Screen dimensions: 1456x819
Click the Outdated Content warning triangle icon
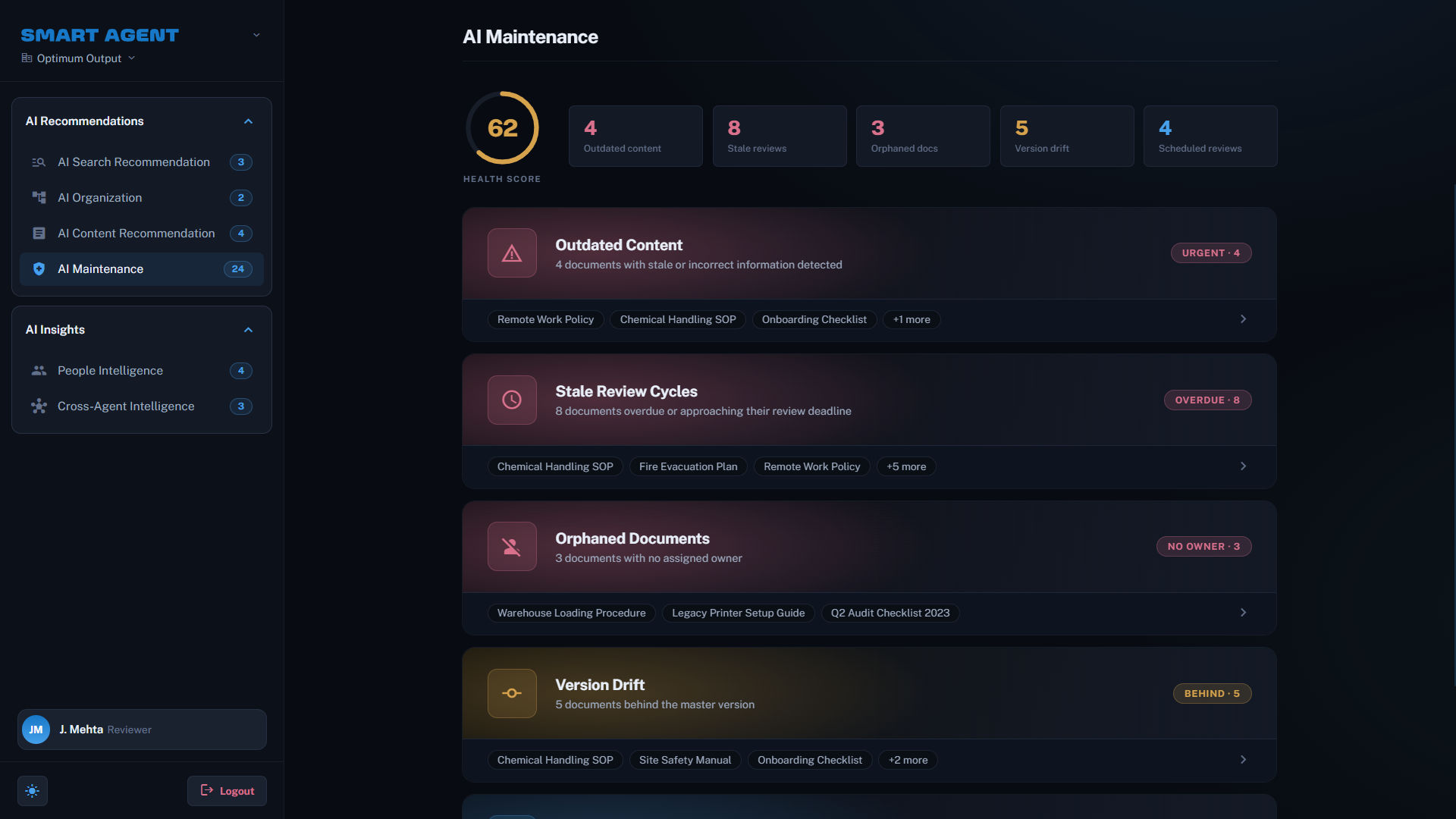pyautogui.click(x=512, y=253)
